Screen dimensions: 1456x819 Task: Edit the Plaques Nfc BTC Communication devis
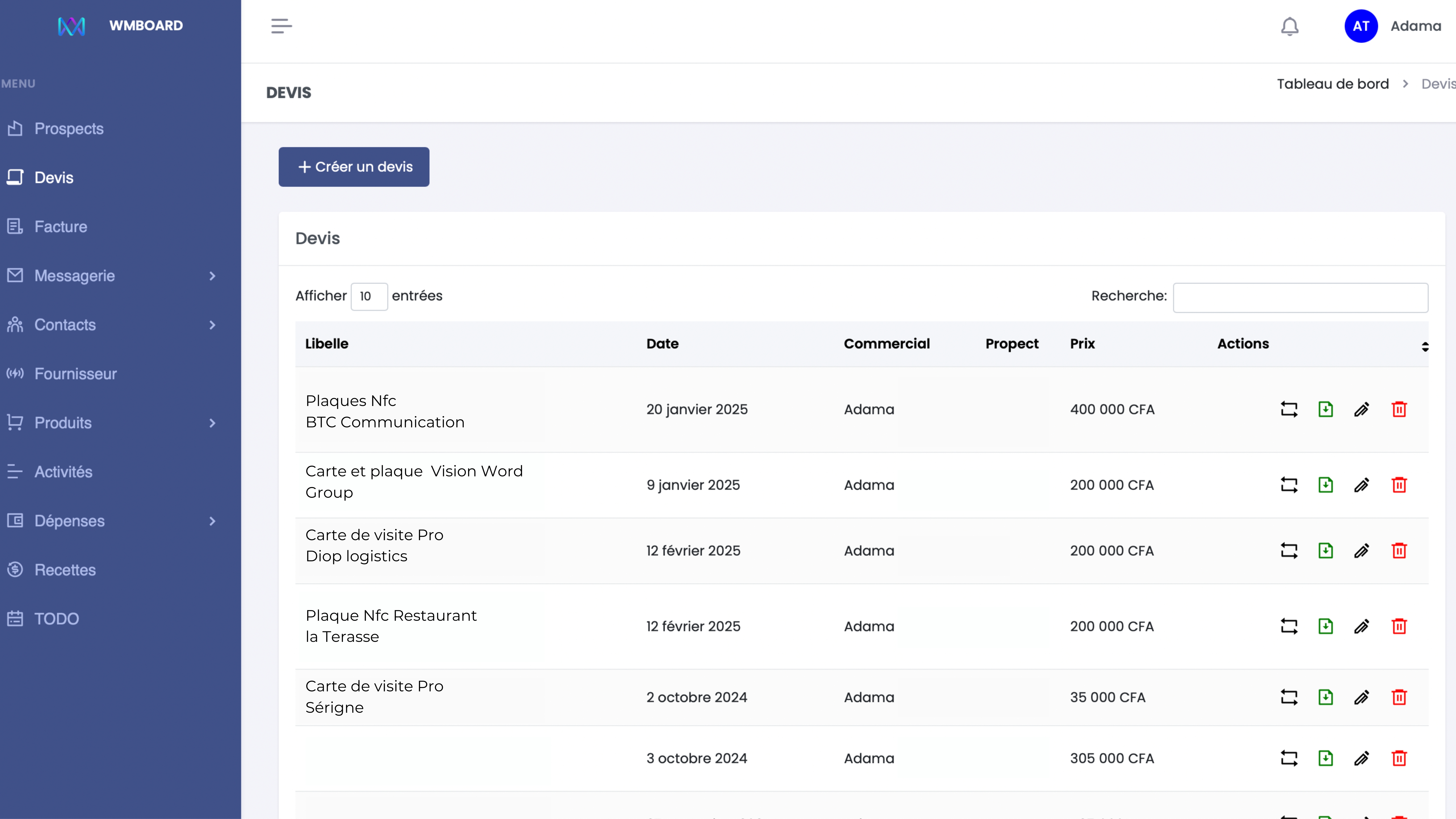click(1362, 409)
